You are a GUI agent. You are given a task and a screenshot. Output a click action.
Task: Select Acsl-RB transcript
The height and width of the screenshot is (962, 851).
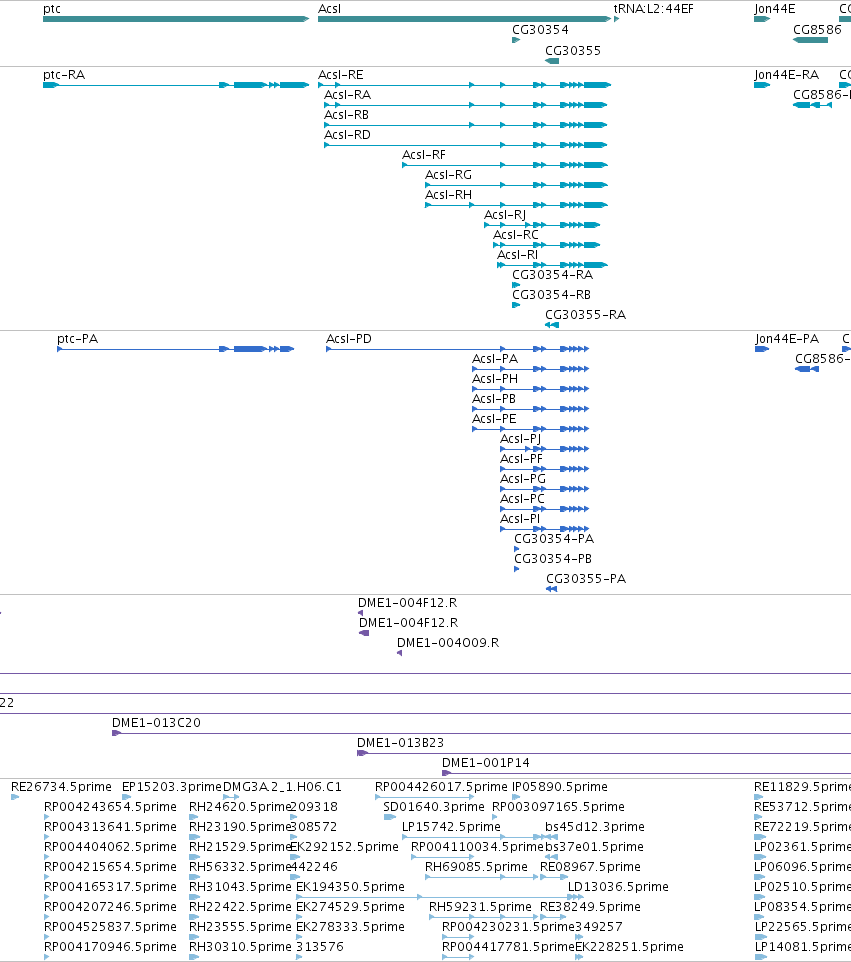click(466, 125)
